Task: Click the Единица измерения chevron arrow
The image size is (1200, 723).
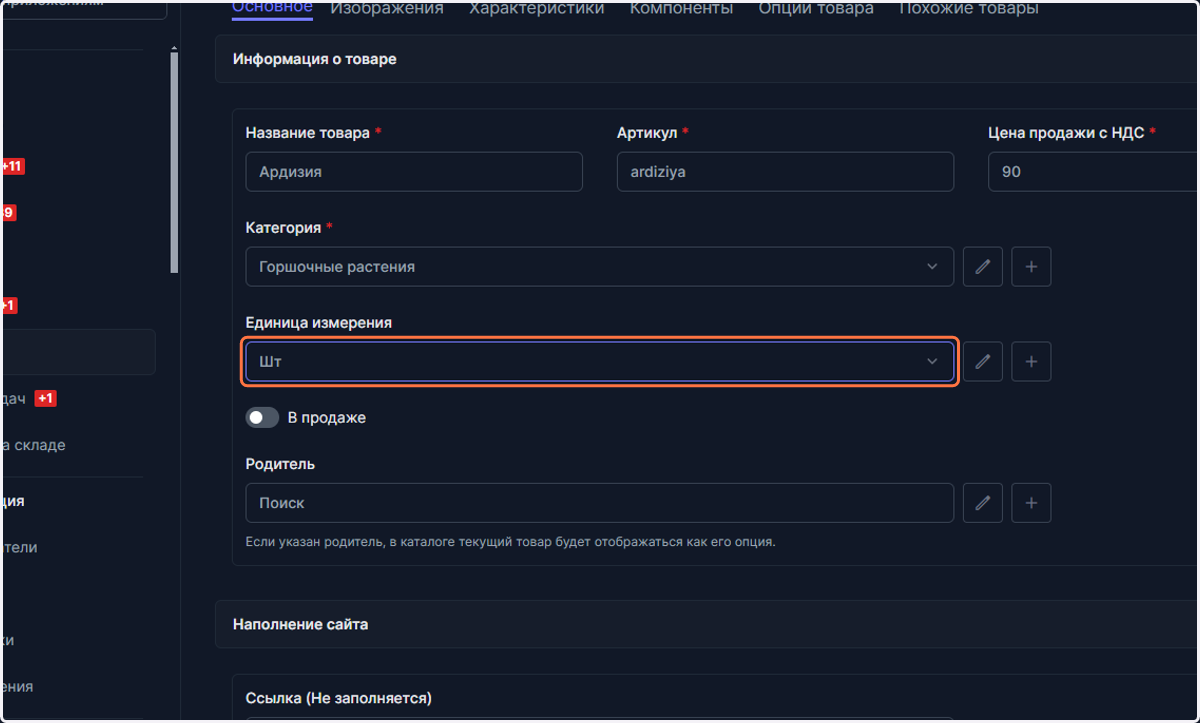Action: click(932, 361)
